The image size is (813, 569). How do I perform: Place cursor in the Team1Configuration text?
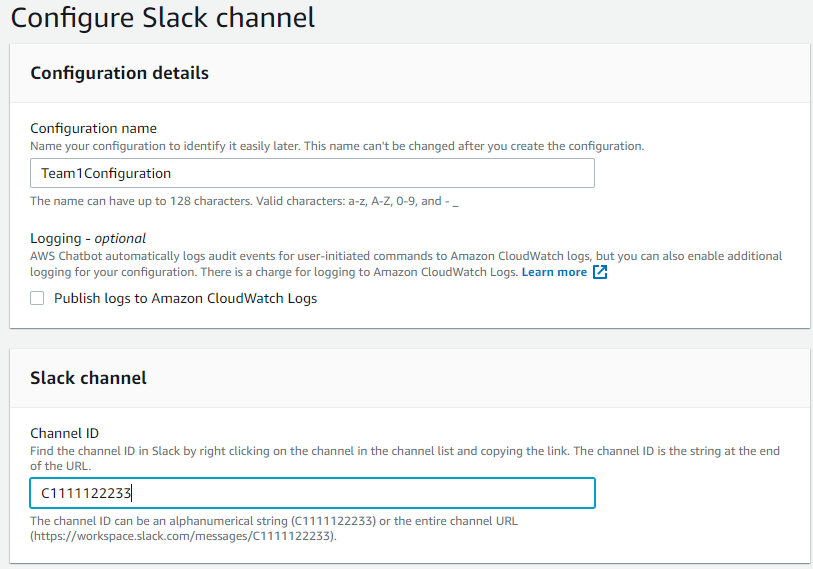(105, 173)
